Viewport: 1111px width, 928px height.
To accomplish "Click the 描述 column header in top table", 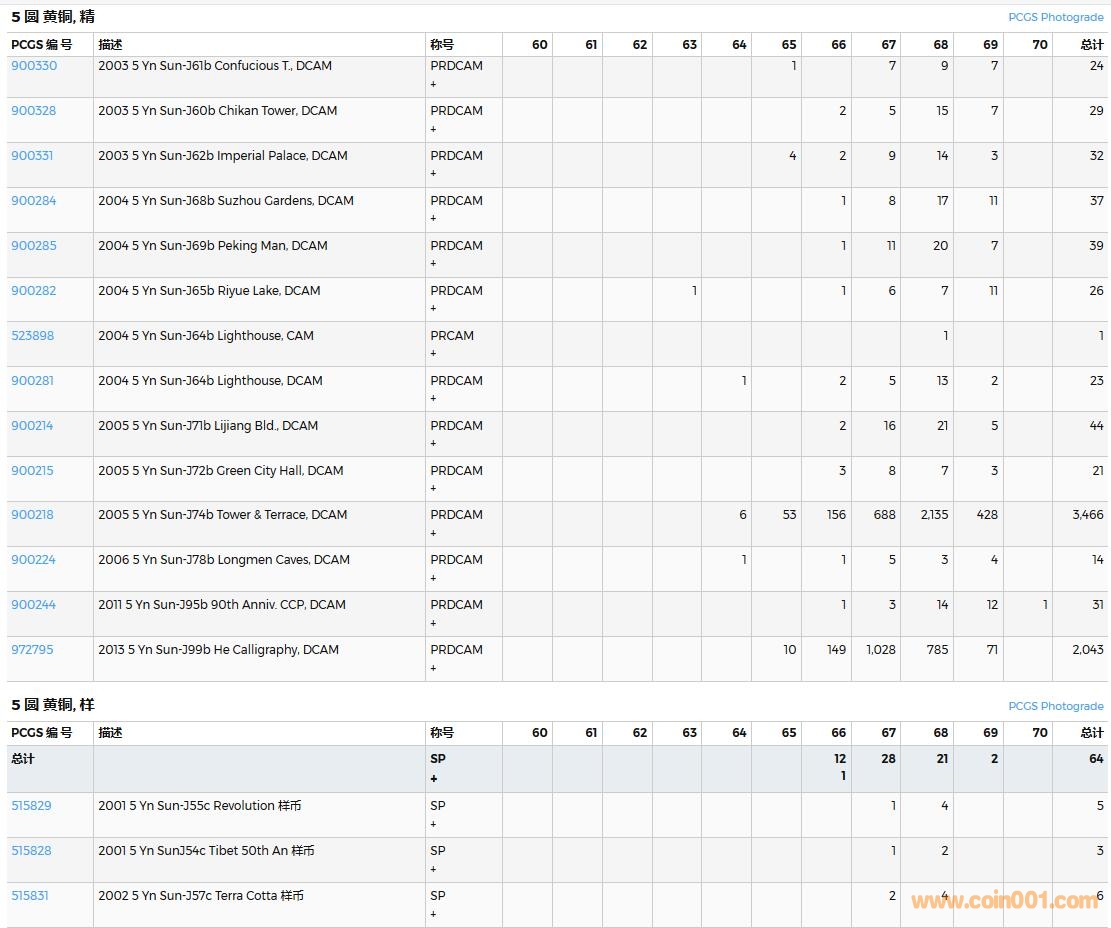I will [110, 45].
